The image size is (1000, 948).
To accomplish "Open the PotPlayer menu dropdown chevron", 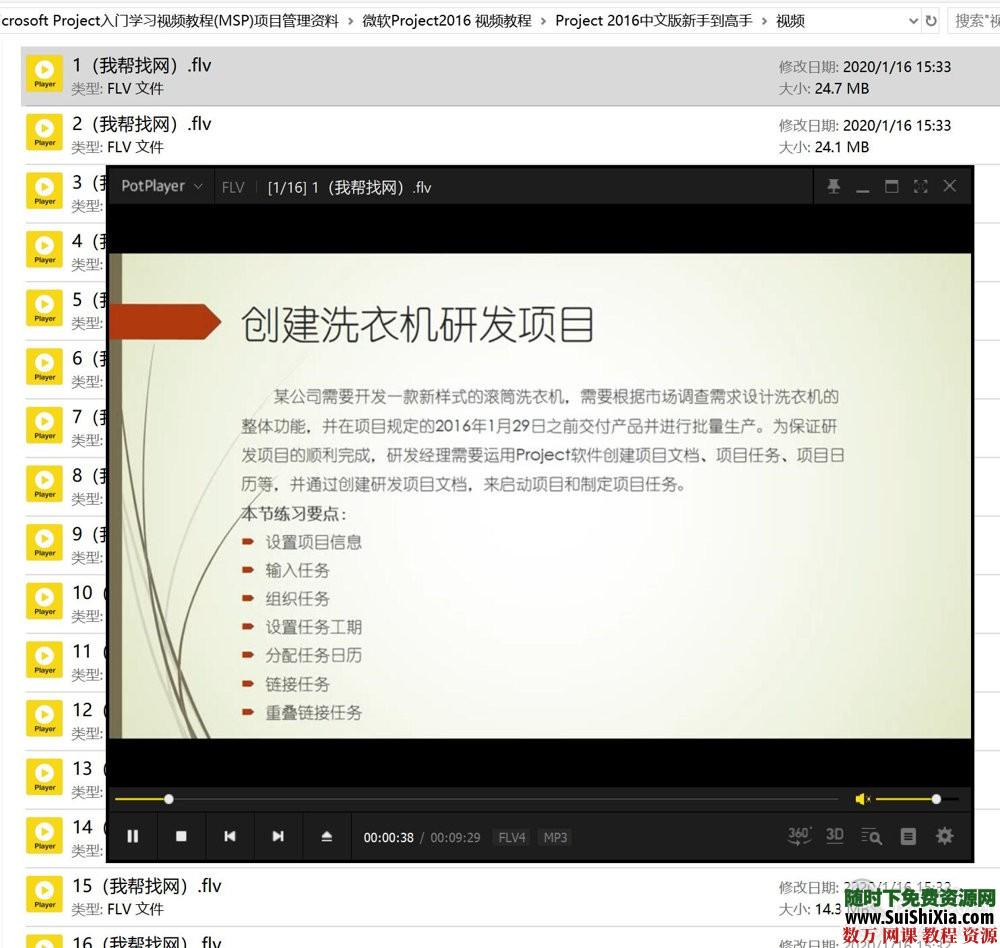I will 199,187.
